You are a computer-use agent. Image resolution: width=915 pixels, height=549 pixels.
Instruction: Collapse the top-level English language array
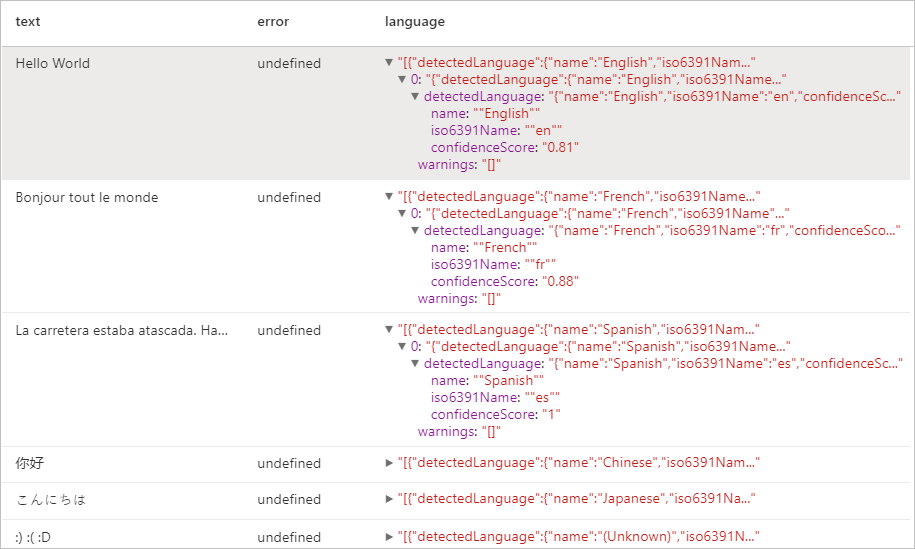(390, 63)
